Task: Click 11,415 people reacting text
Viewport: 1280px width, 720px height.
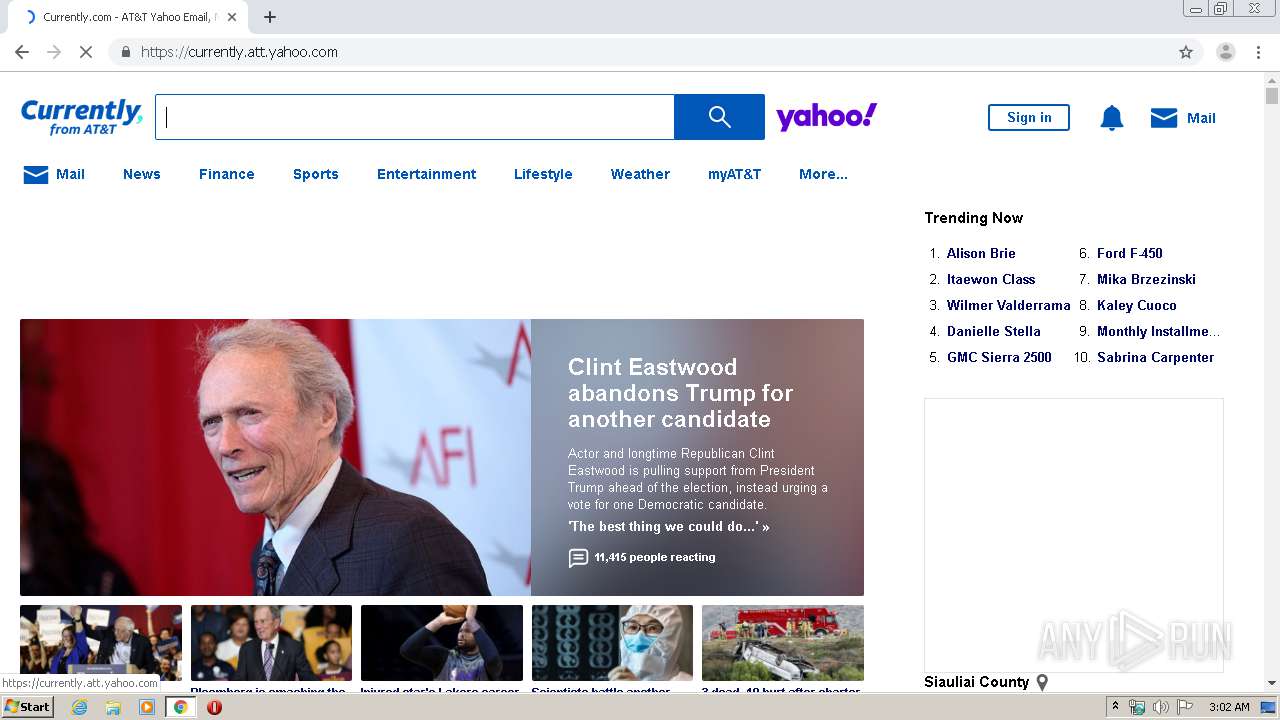Action: point(655,557)
